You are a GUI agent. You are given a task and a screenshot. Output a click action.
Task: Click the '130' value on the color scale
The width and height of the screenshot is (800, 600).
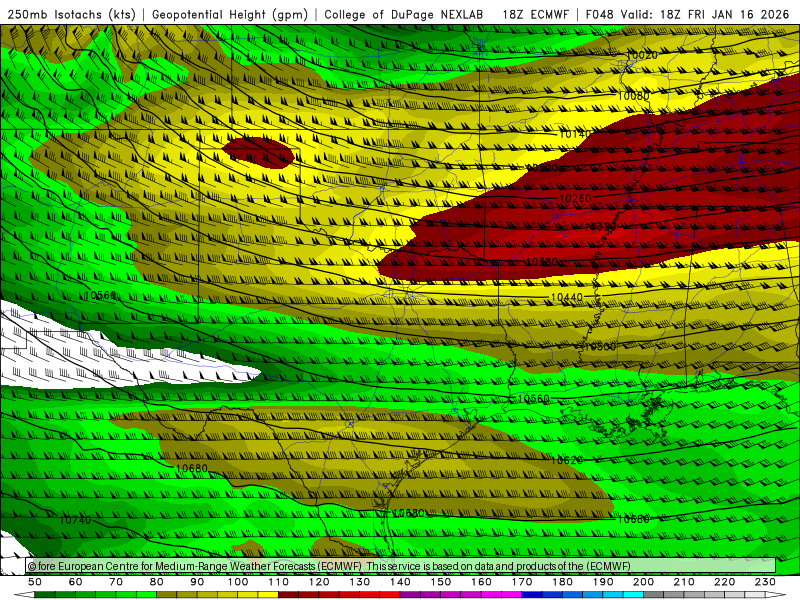coord(359,582)
